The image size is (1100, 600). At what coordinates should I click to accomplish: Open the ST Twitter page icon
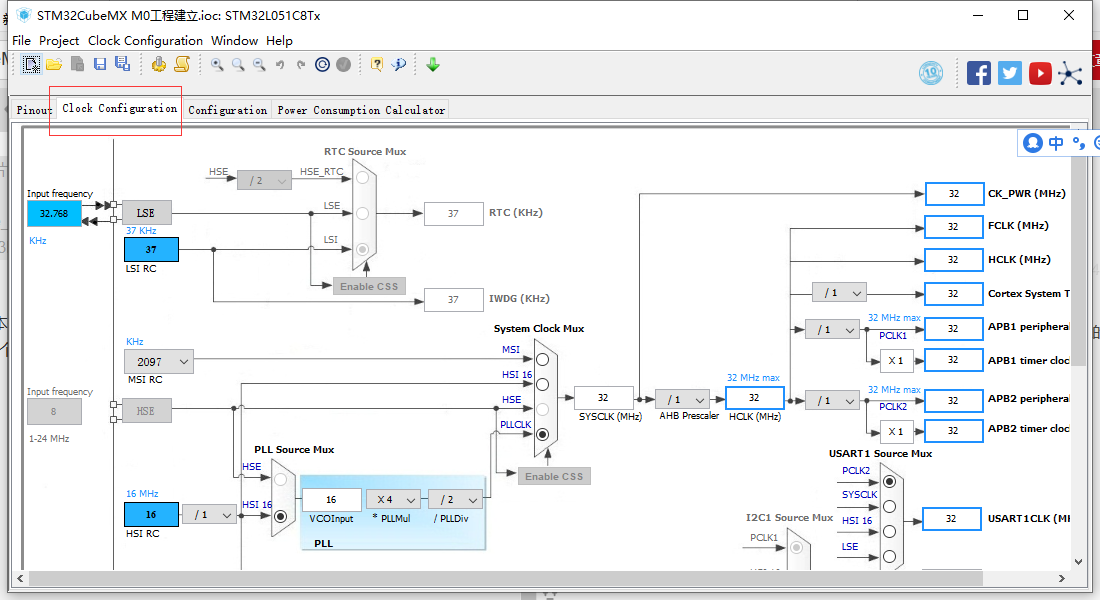tap(1010, 73)
